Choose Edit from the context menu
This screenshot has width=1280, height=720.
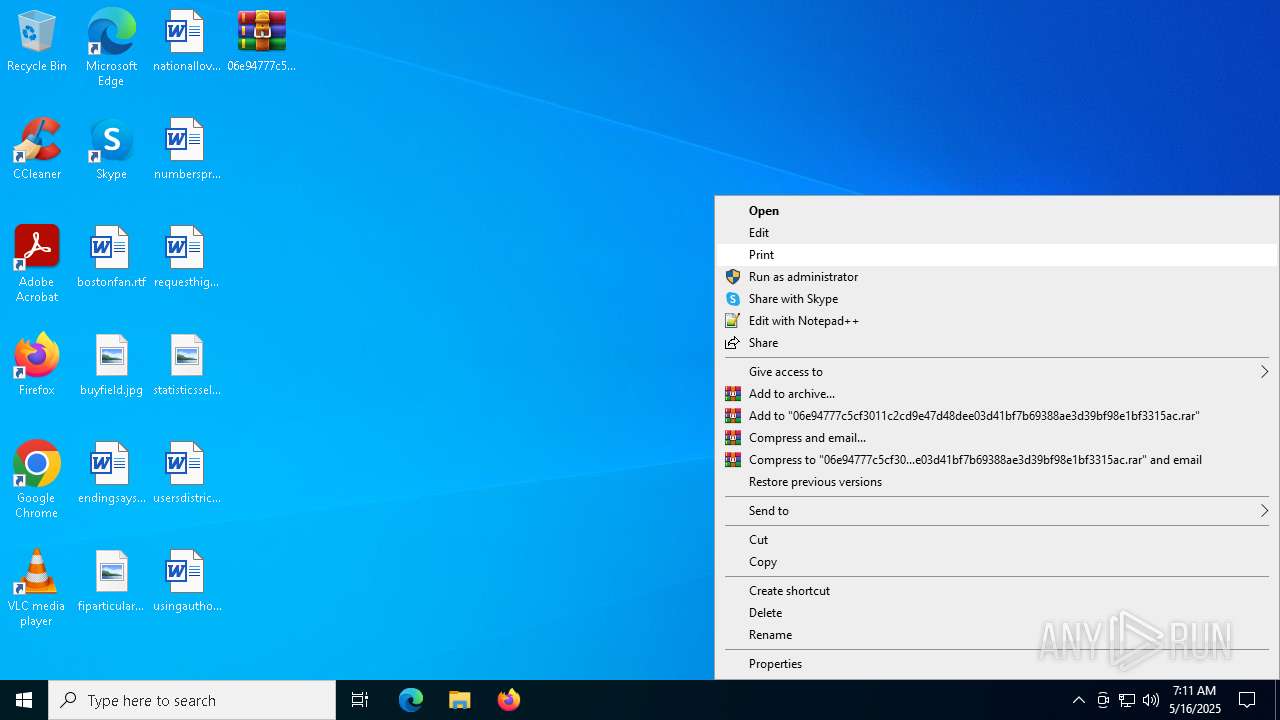click(997, 233)
